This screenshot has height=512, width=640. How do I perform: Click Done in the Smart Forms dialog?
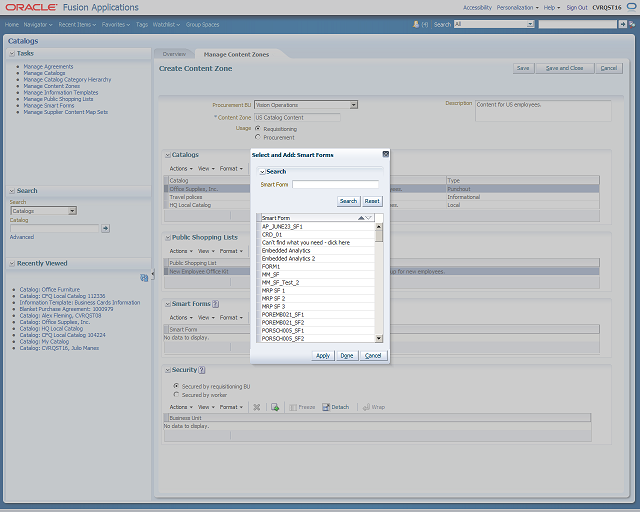(x=347, y=356)
